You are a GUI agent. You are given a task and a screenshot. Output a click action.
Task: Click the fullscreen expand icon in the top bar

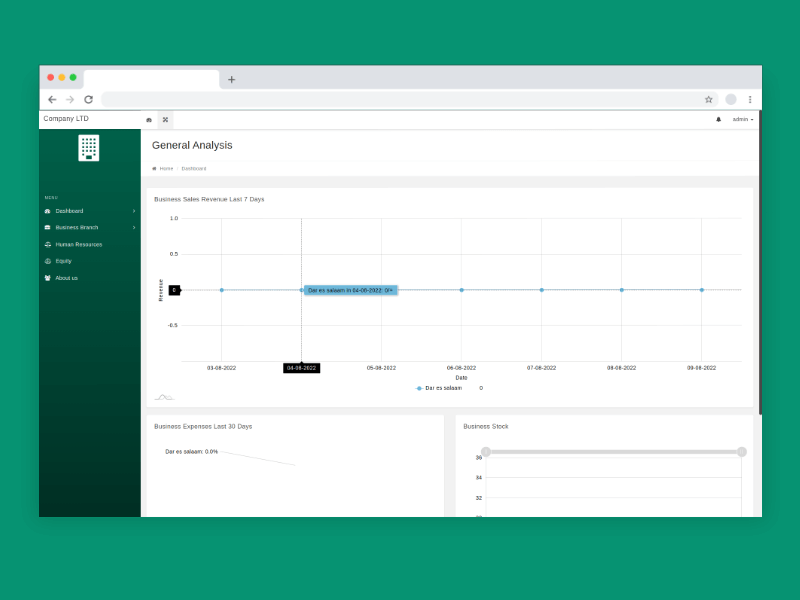[x=165, y=120]
